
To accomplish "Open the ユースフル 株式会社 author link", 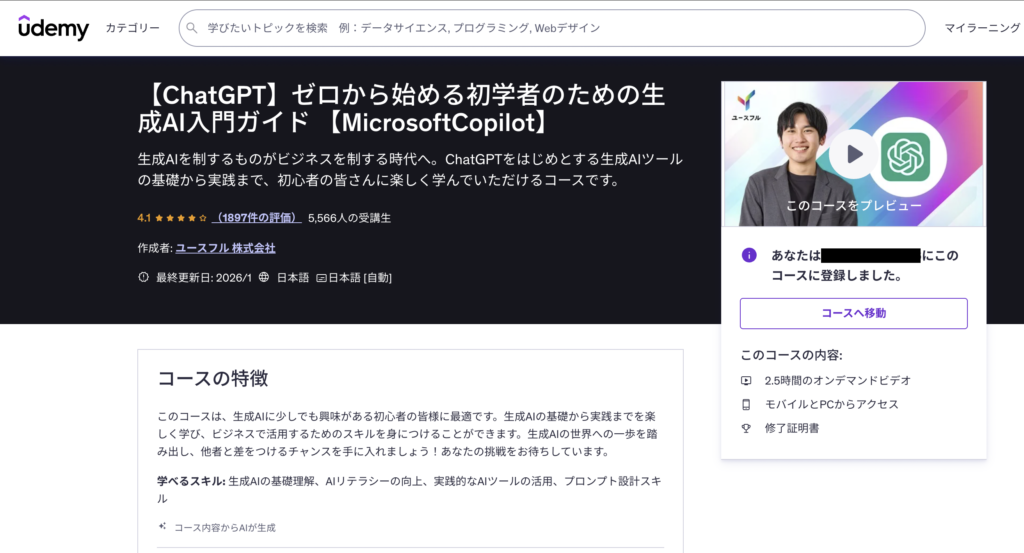I will [x=225, y=248].
